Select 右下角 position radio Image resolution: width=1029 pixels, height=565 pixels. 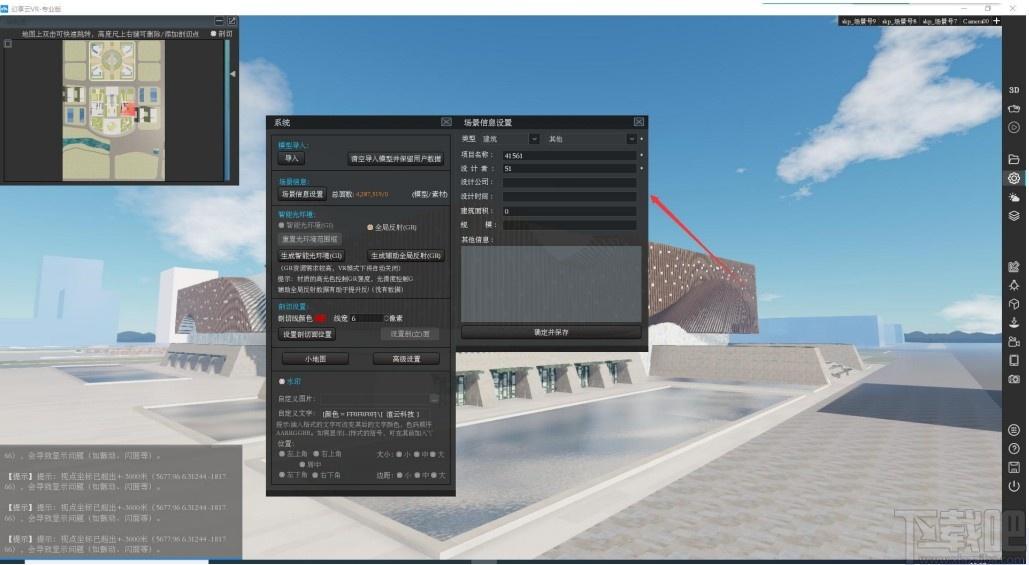click(x=316, y=474)
